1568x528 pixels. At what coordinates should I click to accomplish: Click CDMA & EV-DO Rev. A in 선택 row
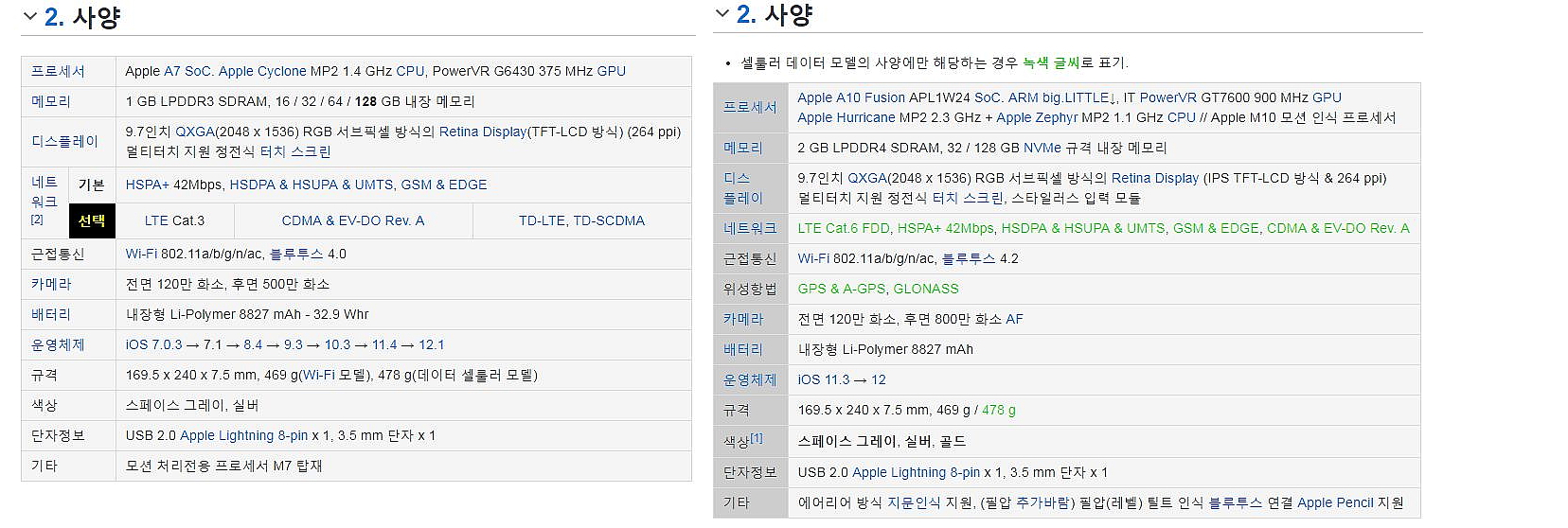353,220
